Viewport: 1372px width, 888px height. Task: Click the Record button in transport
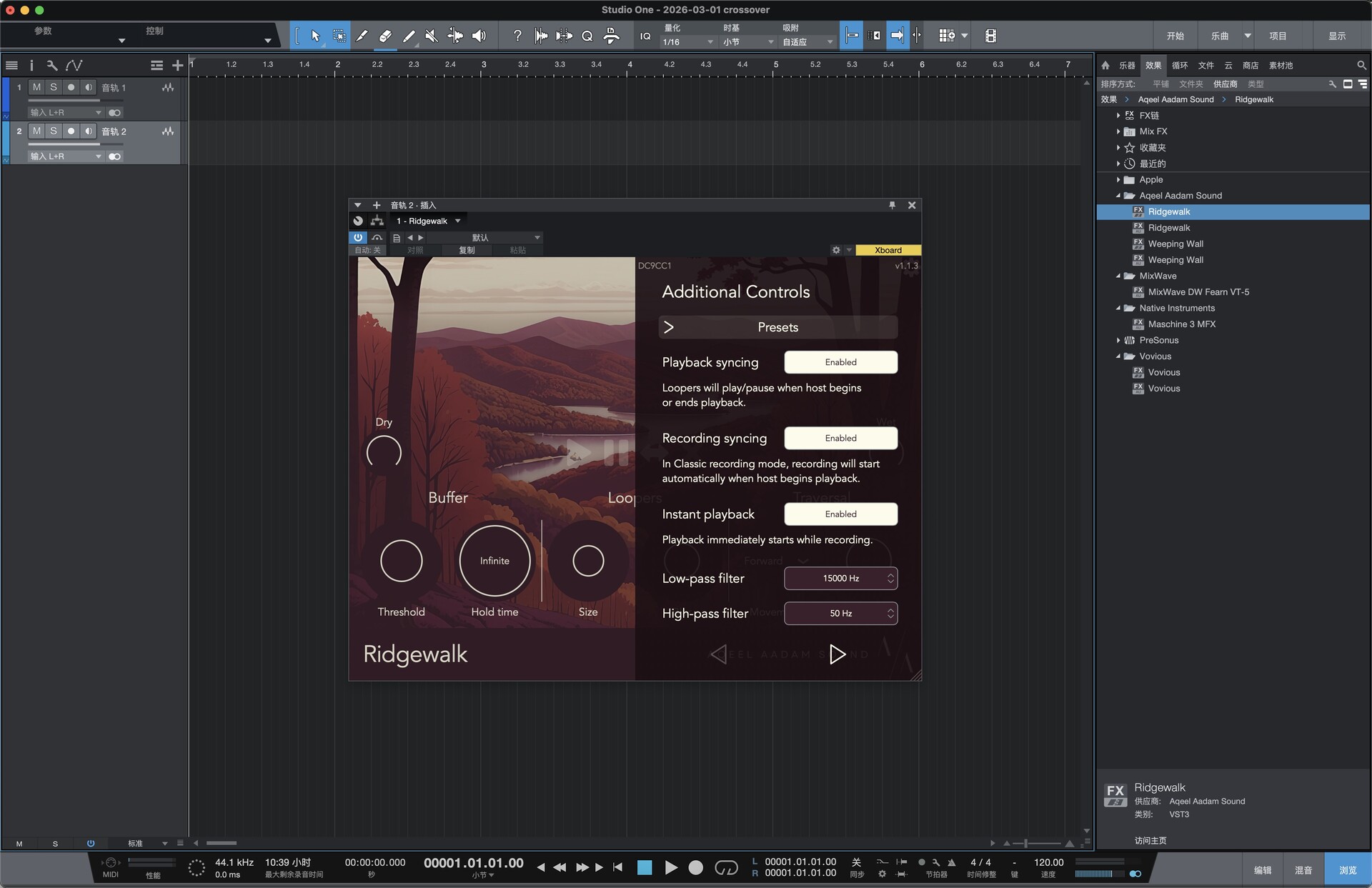click(695, 867)
